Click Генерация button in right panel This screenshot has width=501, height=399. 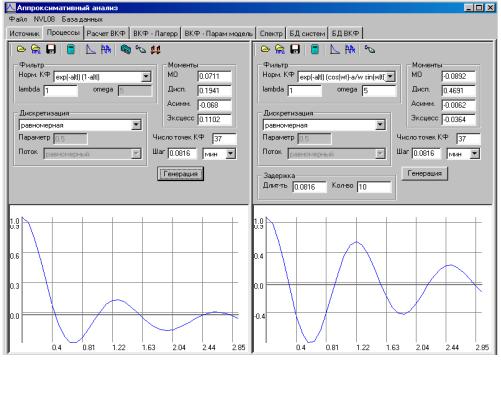click(x=424, y=173)
